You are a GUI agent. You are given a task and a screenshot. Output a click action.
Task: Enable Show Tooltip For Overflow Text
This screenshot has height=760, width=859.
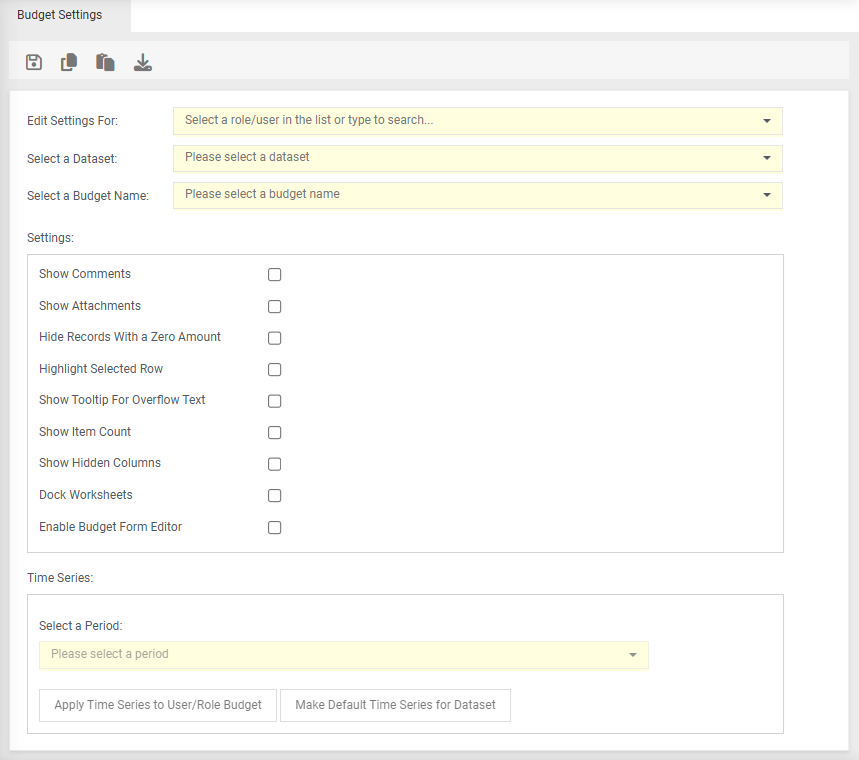tap(274, 401)
